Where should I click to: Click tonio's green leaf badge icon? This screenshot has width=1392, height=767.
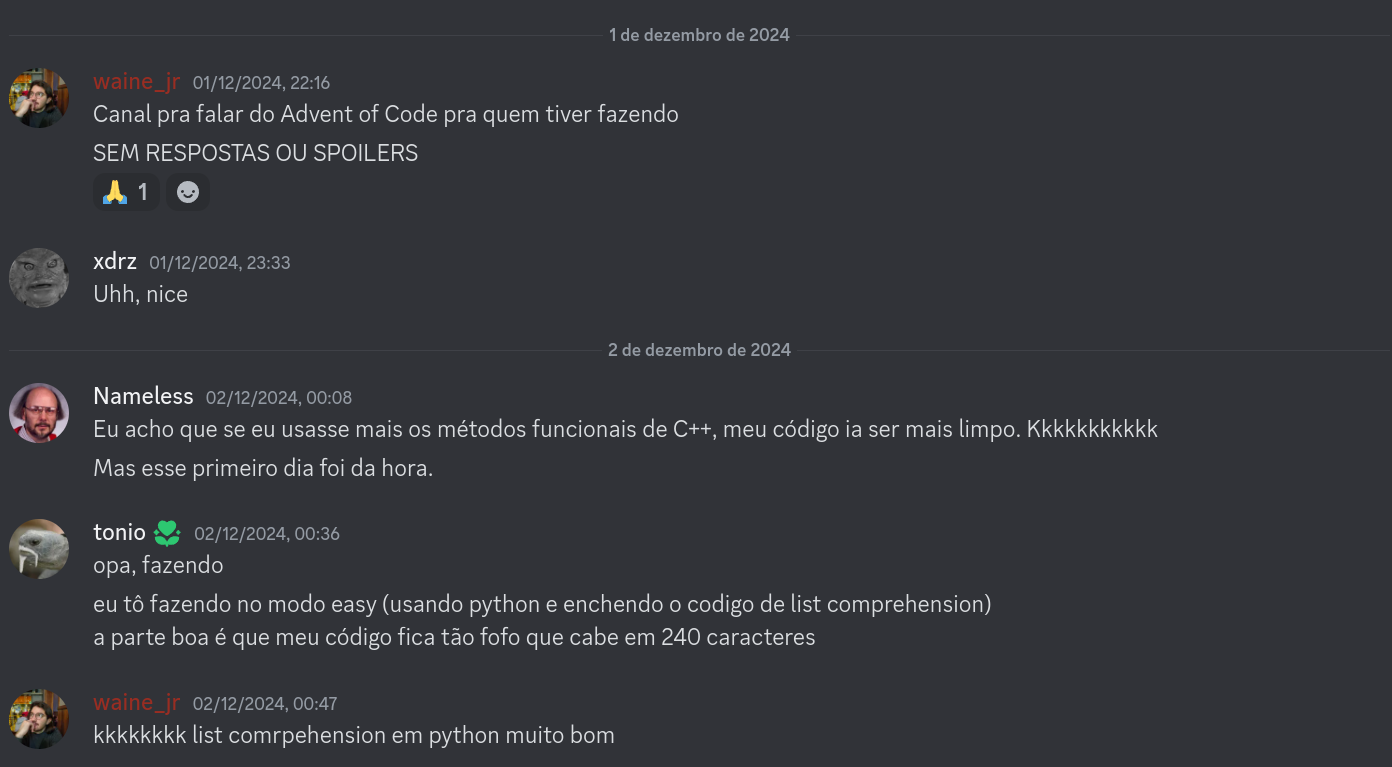167,533
